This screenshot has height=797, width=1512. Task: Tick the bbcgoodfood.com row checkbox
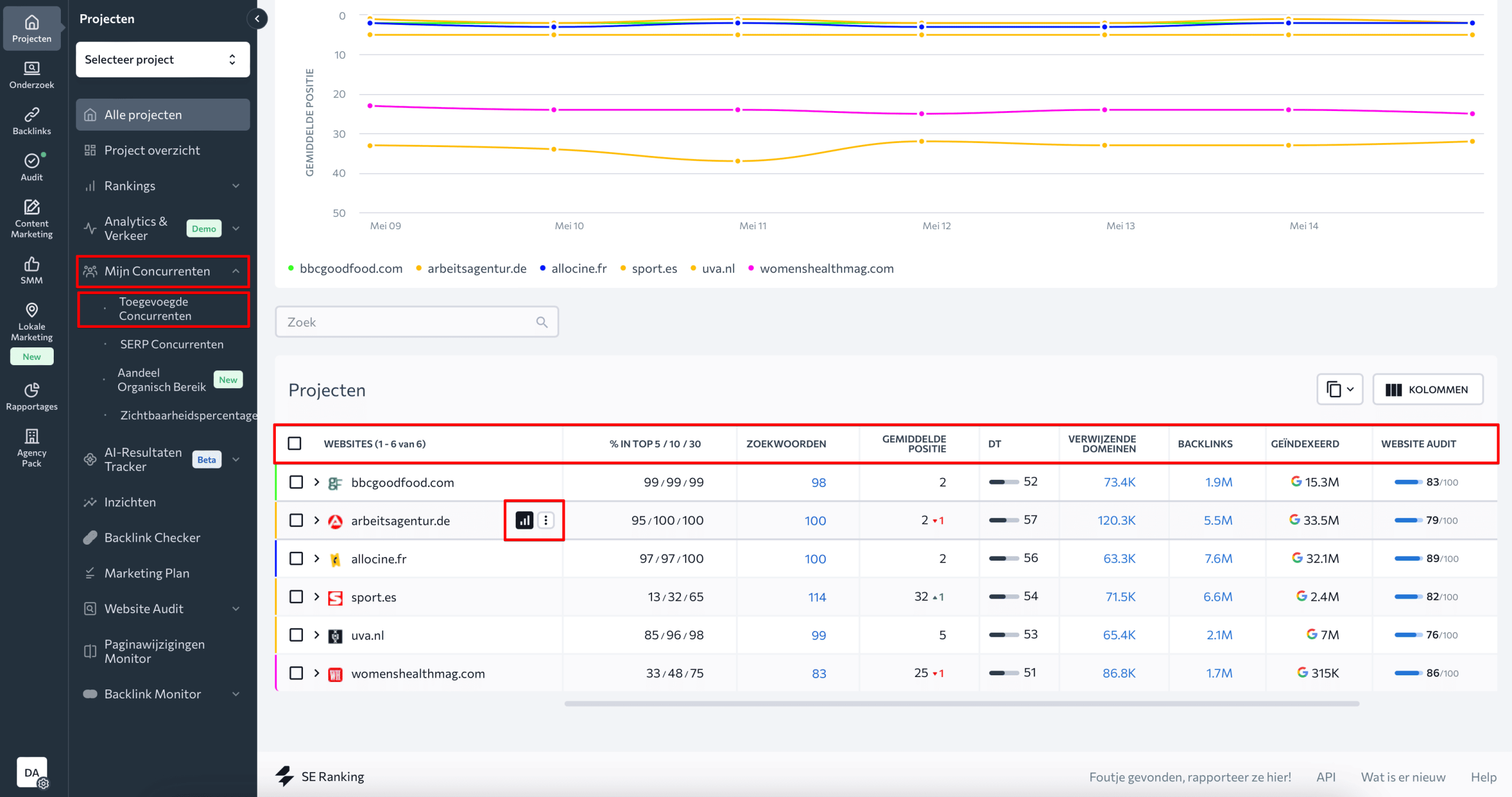(296, 482)
